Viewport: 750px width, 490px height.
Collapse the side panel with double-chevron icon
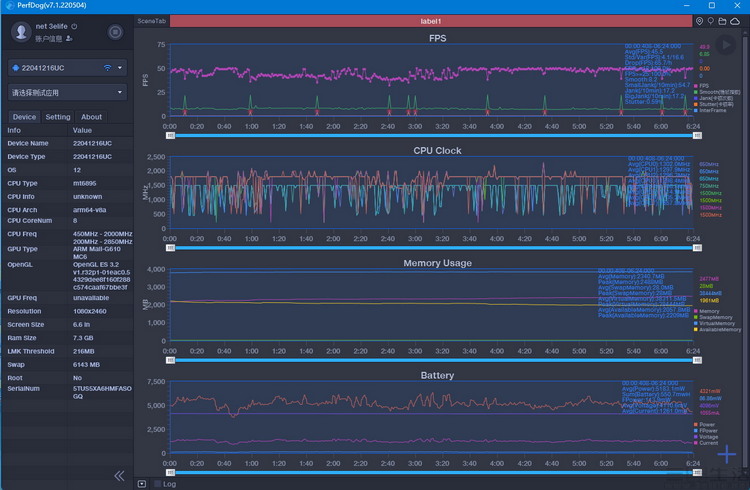(119, 476)
